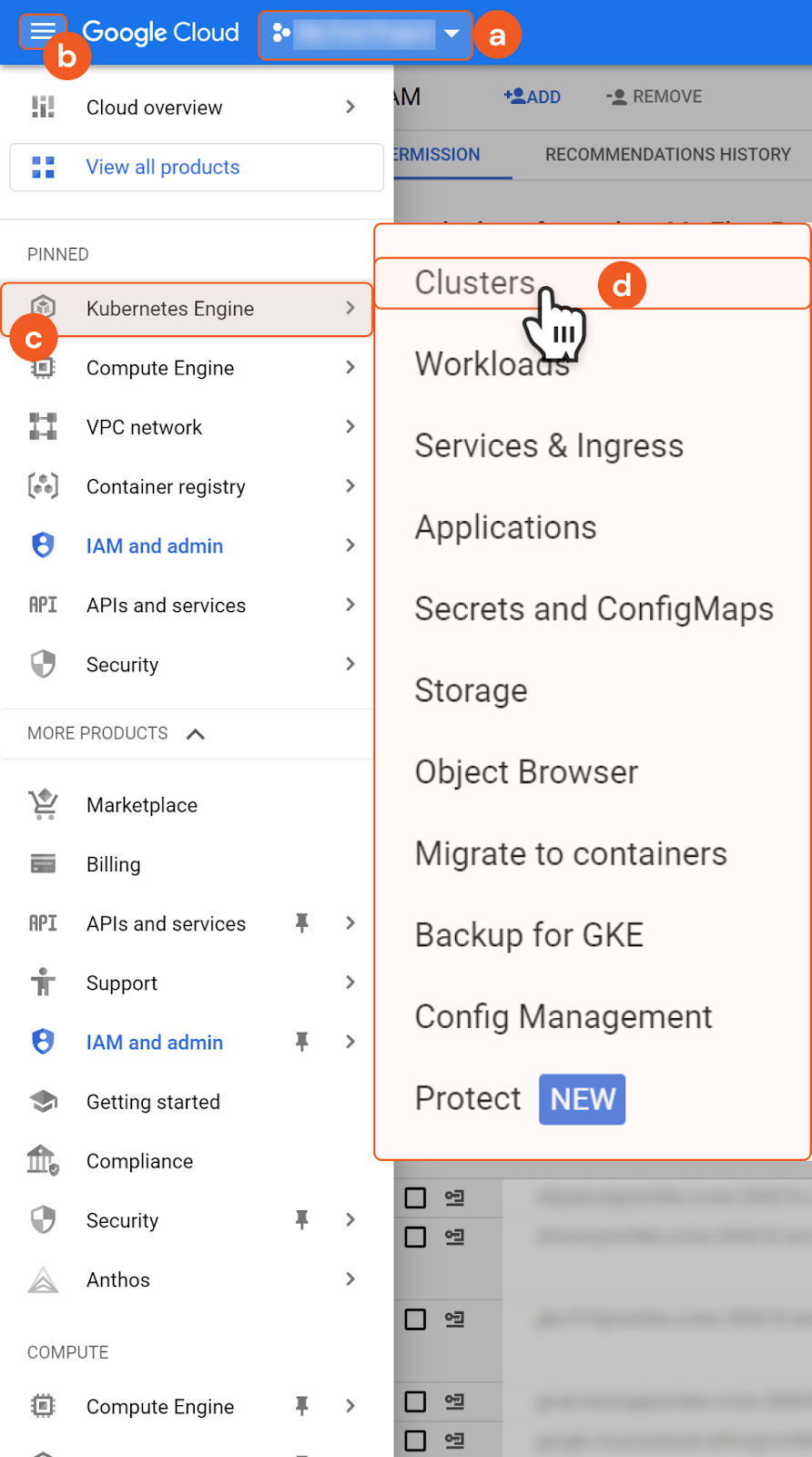Click the Support person icon
Image resolution: width=812 pixels, height=1457 pixels.
[x=43, y=983]
